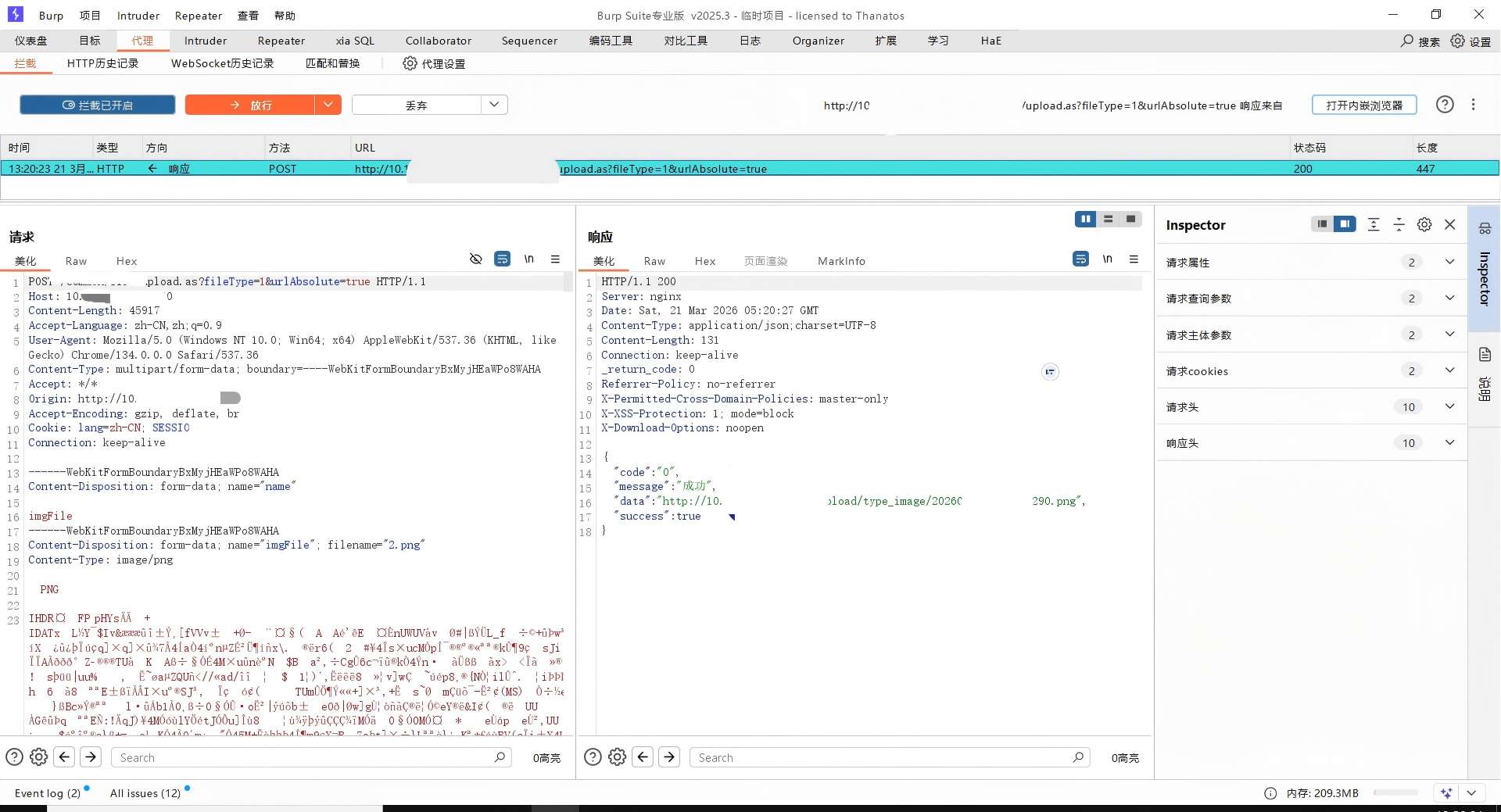Click help icon below response editor

[x=593, y=757]
